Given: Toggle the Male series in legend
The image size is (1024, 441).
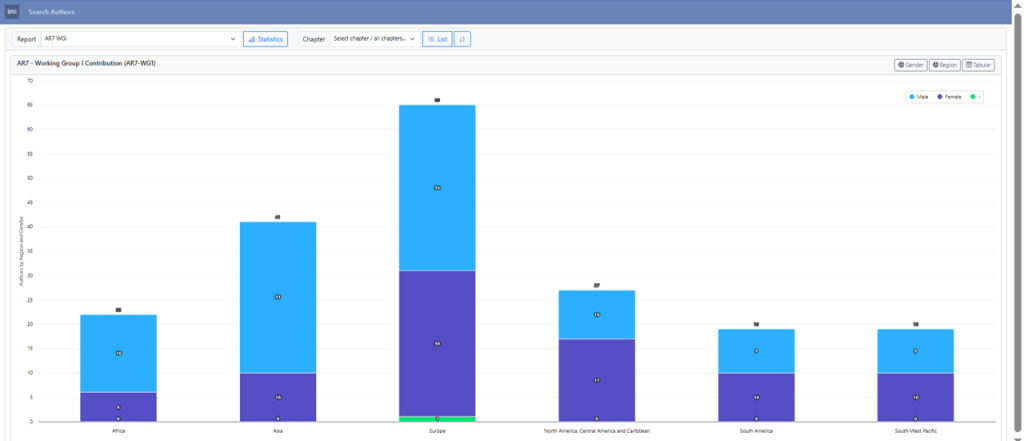Looking at the screenshot, I should [x=919, y=97].
